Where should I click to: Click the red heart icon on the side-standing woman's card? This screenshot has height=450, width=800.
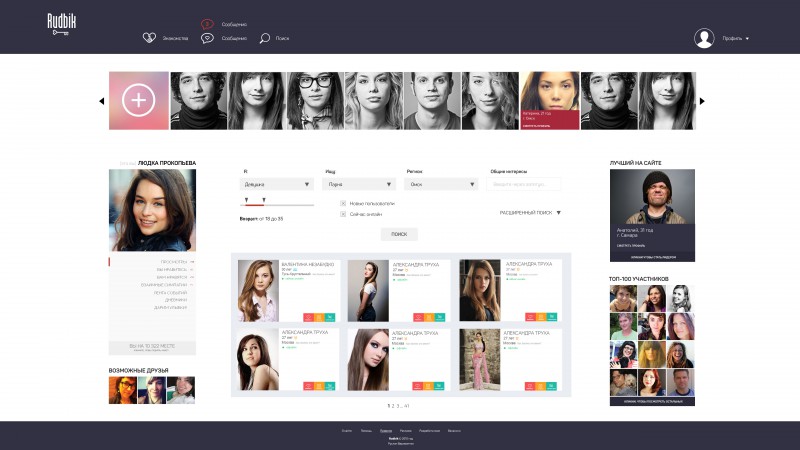point(418,317)
